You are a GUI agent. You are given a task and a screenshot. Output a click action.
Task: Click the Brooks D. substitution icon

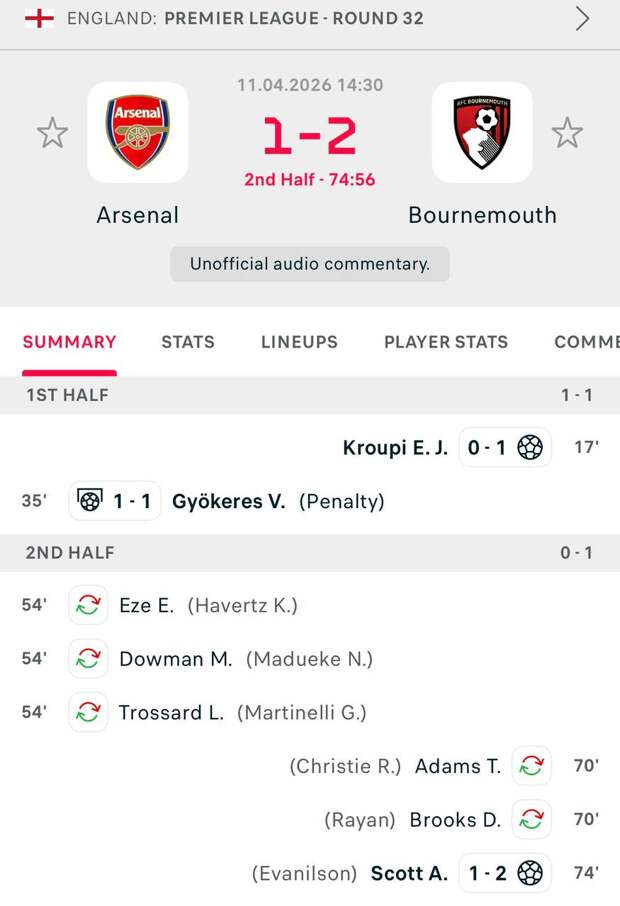531,820
